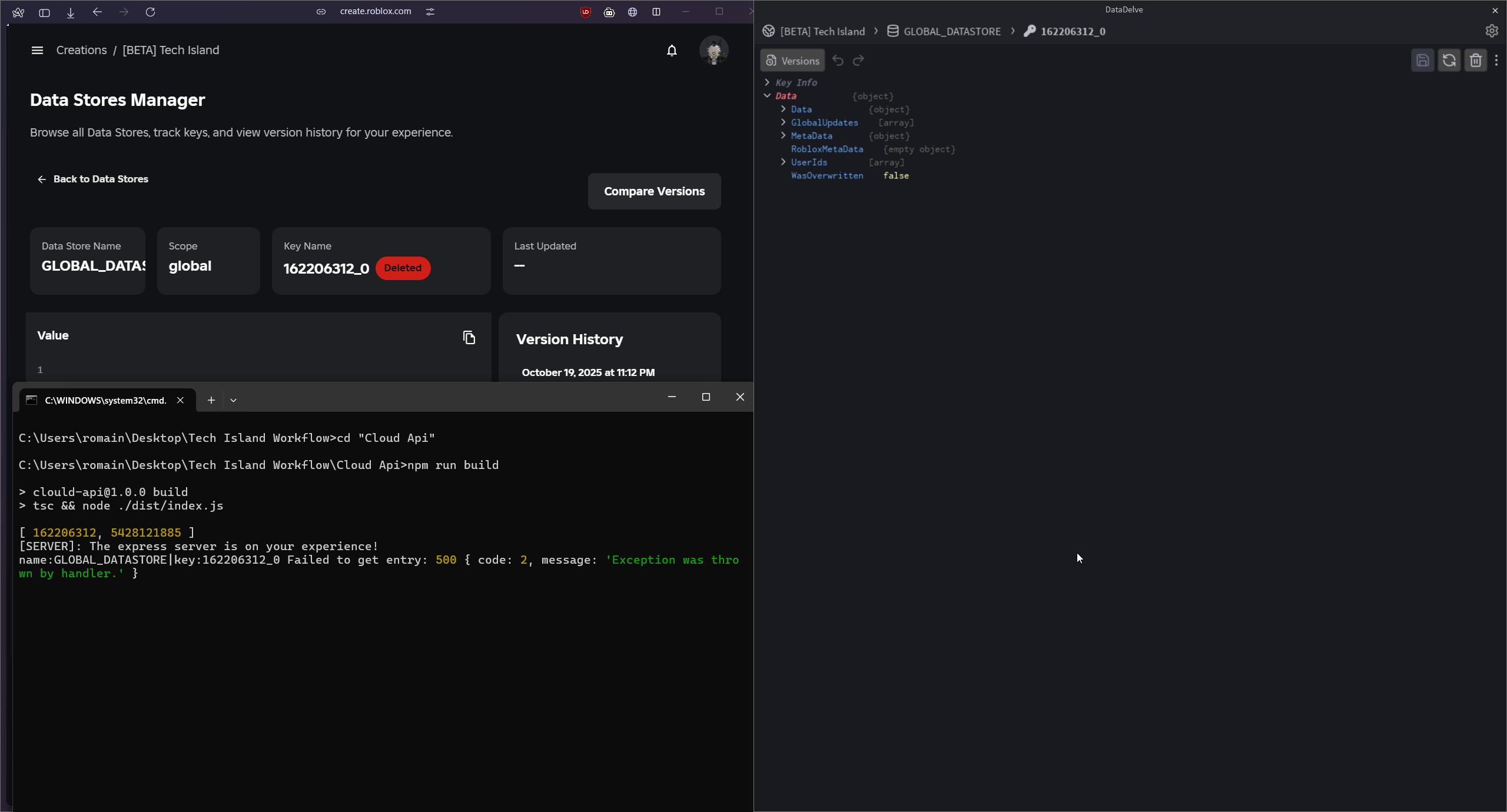Redo the change in DataDelve
The width and height of the screenshot is (1507, 812).
click(859, 61)
